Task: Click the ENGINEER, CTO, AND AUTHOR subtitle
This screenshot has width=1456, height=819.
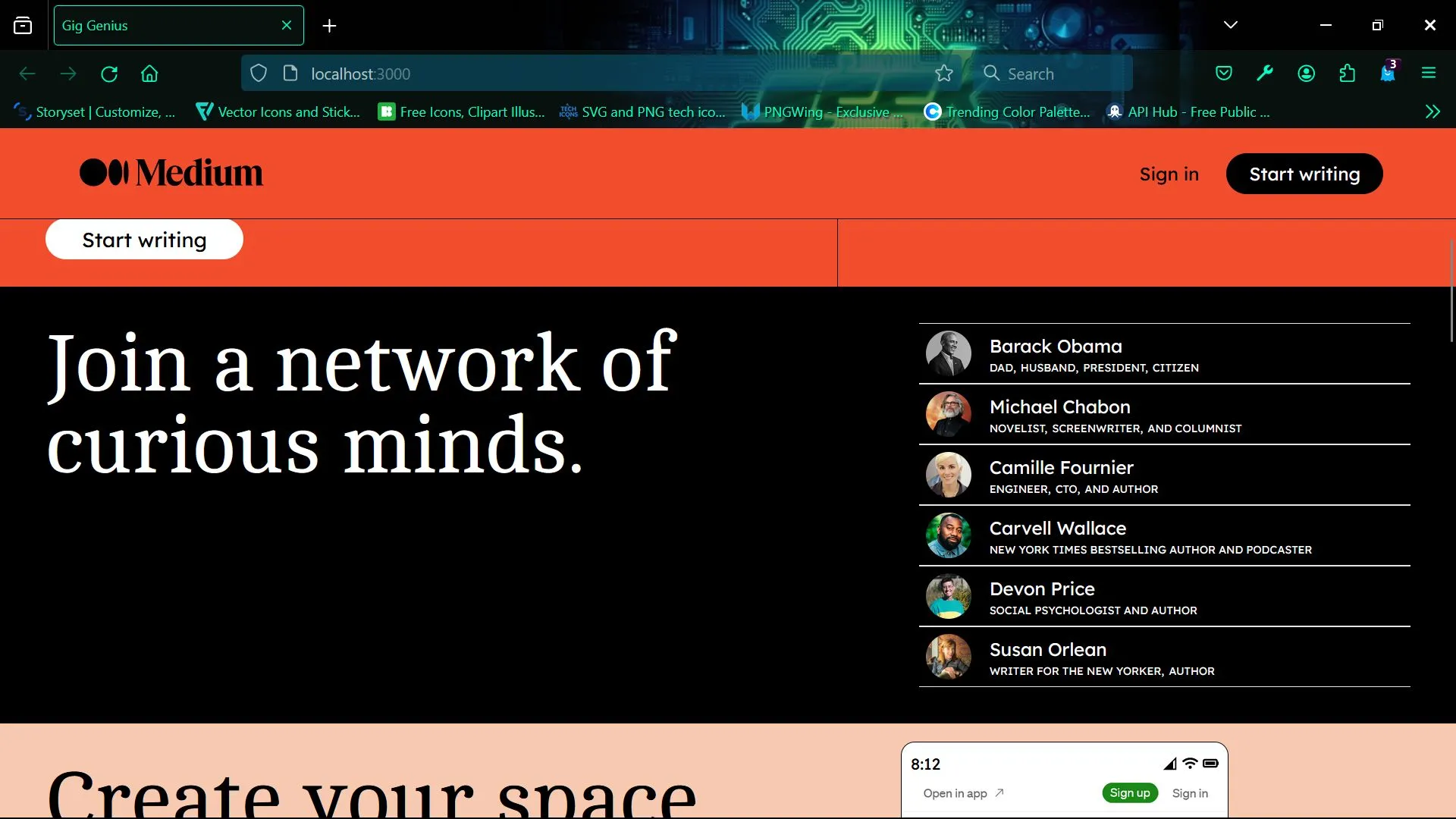Action: point(1074,489)
